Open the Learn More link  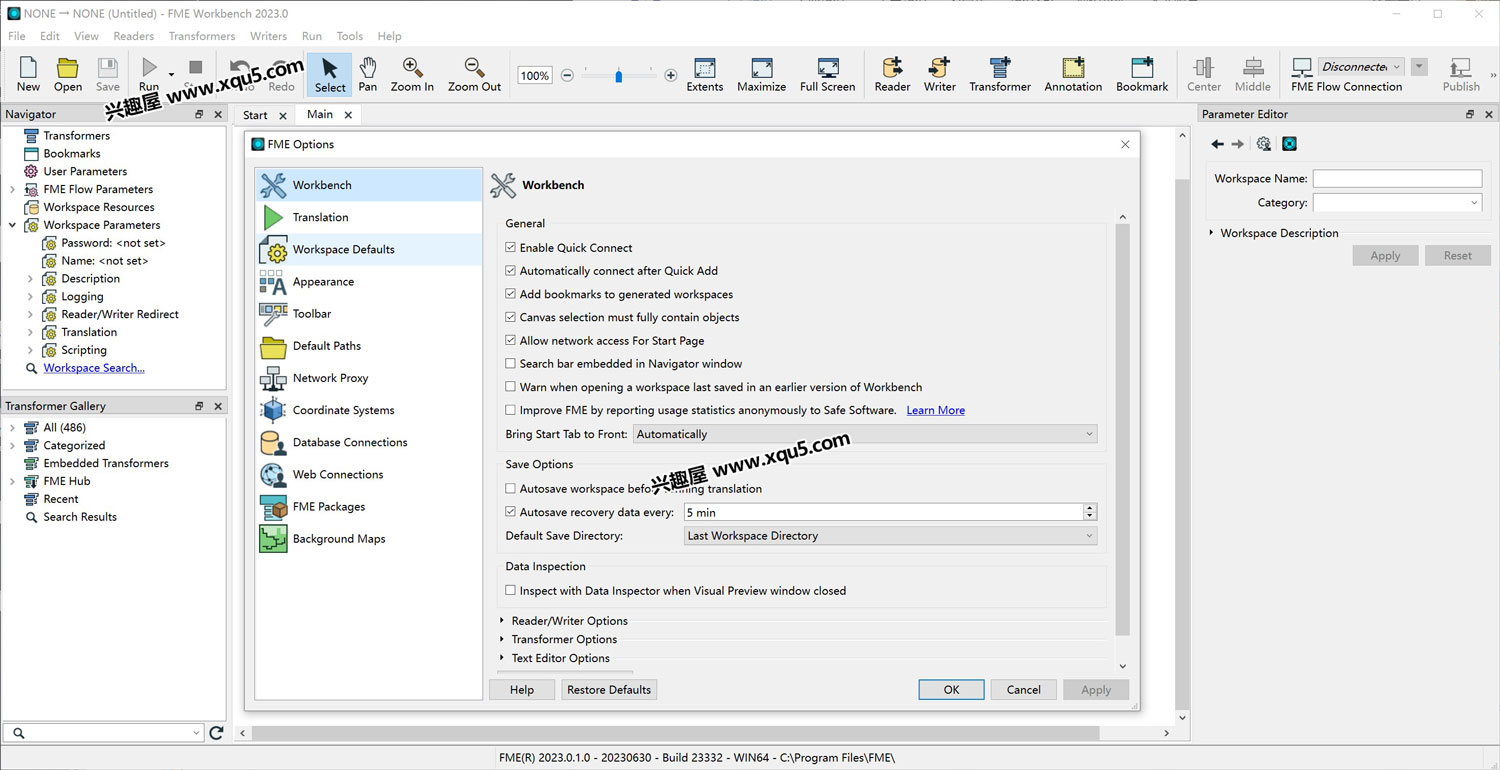pyautogui.click(x=936, y=410)
